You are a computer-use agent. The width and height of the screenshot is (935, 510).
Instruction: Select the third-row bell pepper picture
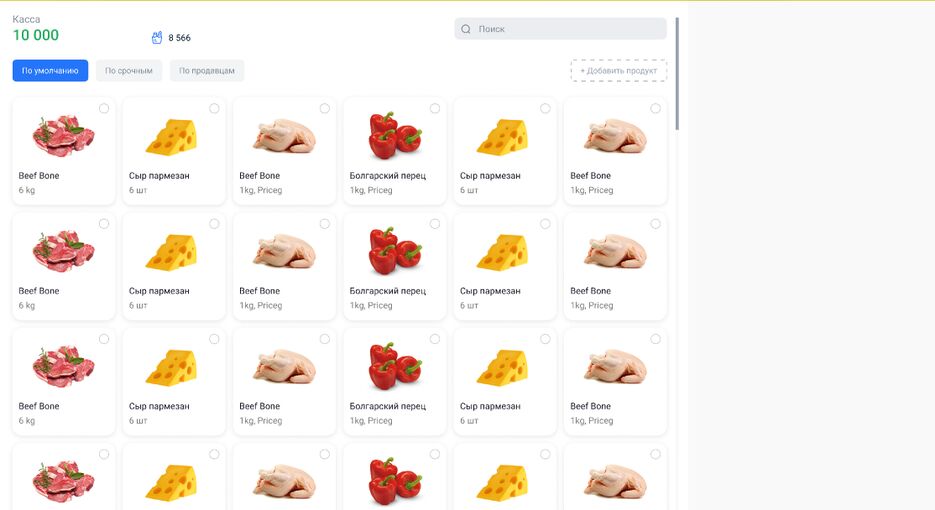pos(394,366)
